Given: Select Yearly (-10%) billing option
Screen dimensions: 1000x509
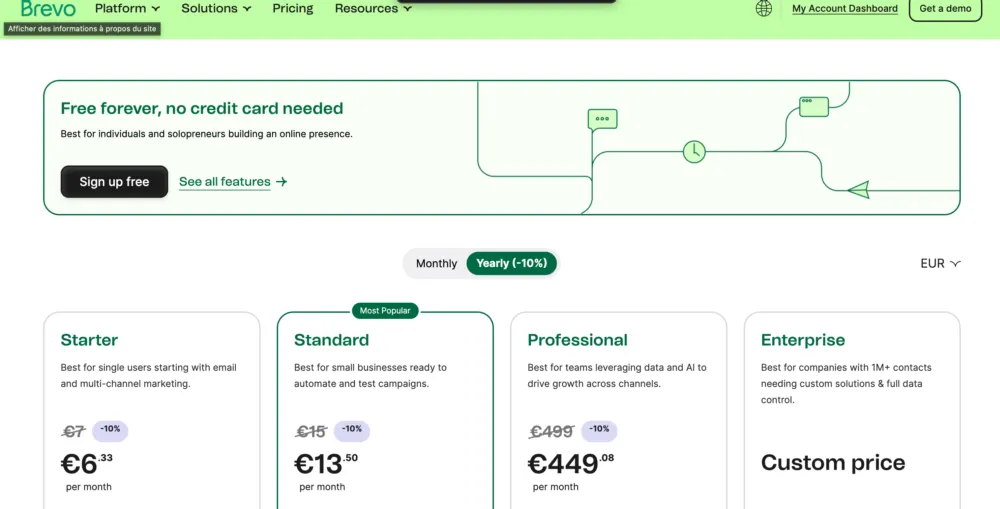Looking at the screenshot, I should point(511,263).
